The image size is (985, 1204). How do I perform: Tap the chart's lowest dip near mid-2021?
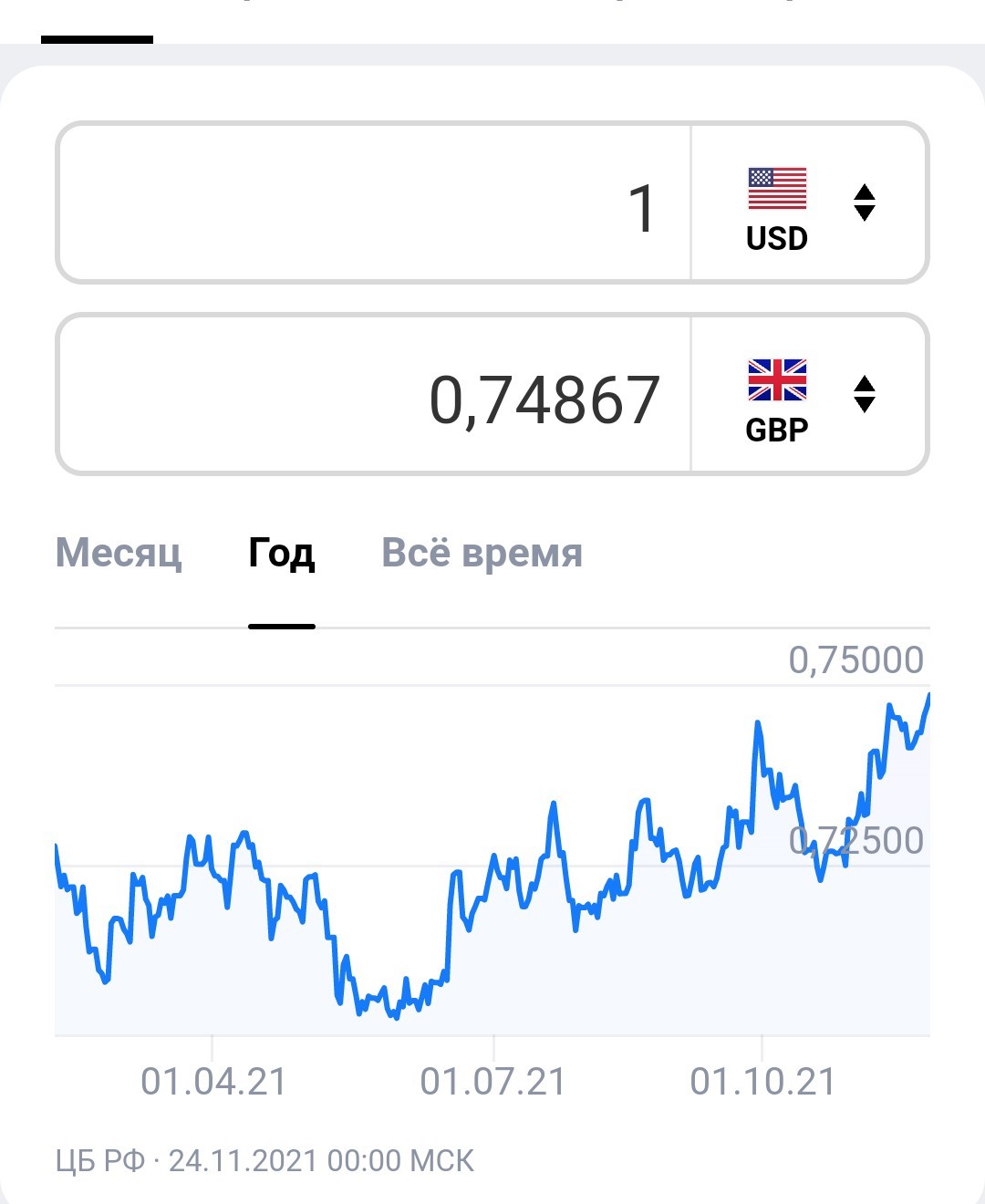395,1016
